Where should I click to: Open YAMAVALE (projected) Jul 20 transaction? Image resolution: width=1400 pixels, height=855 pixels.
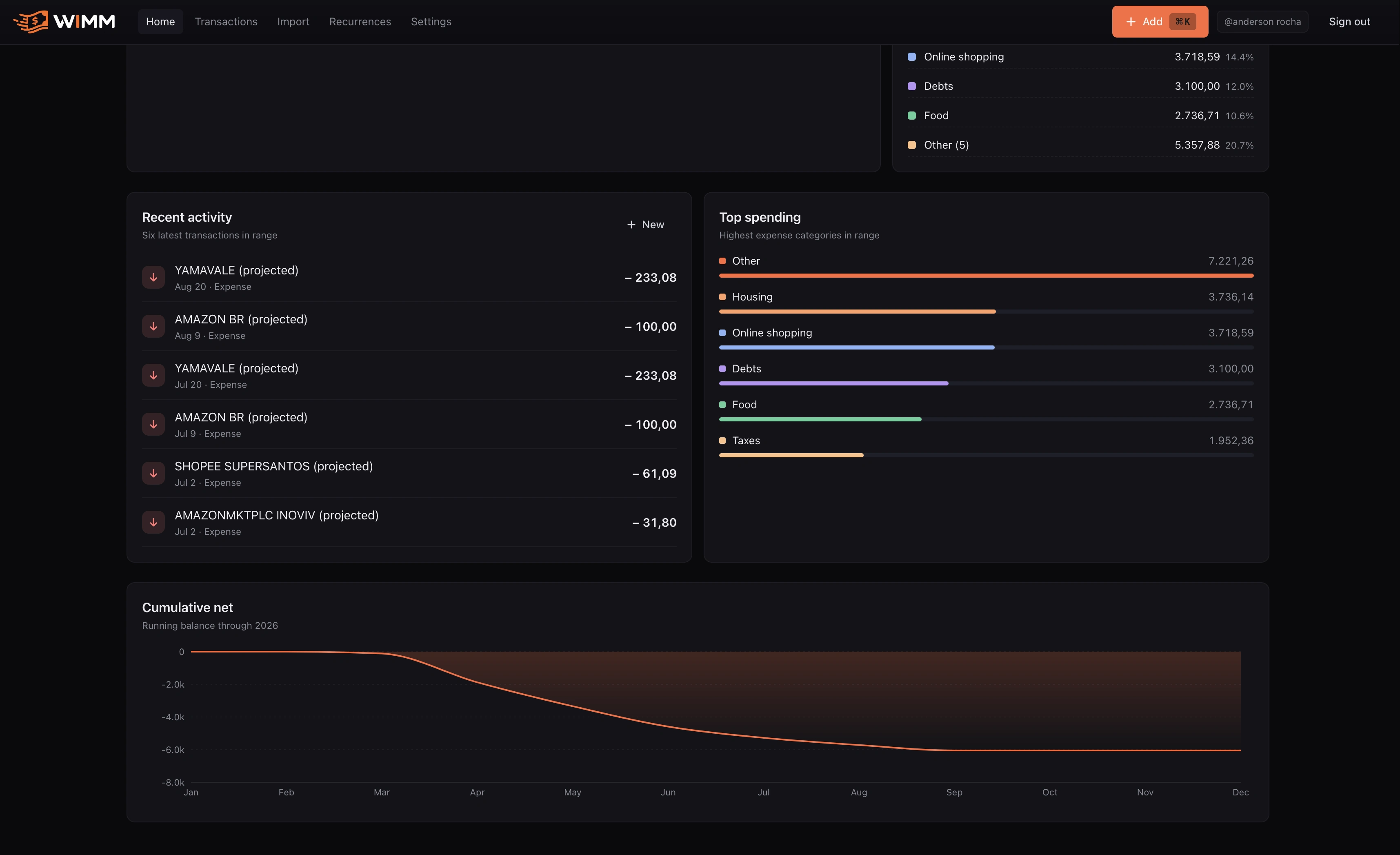tap(409, 375)
